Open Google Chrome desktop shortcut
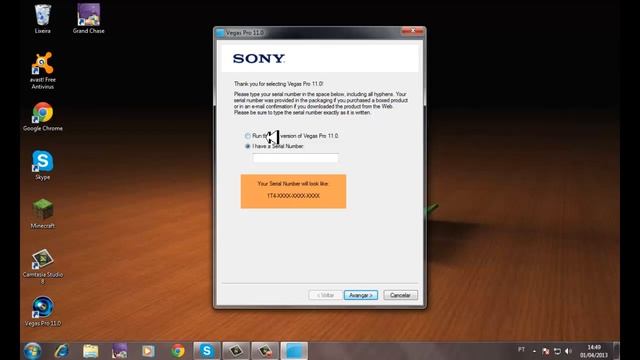 42,117
